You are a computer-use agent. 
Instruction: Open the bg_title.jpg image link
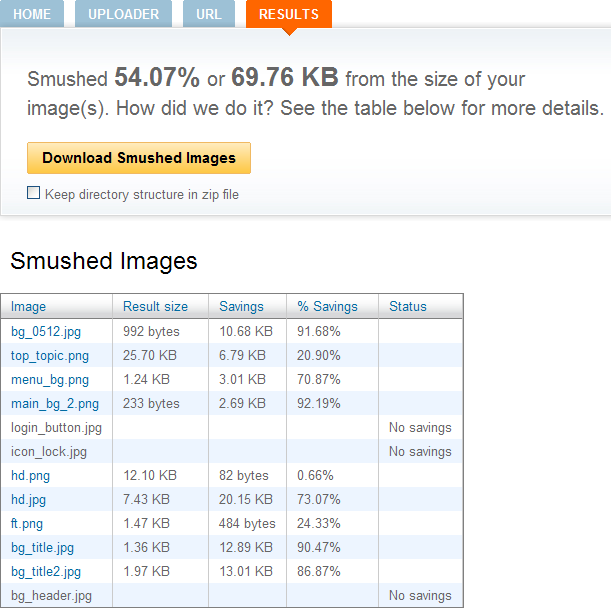click(x=43, y=547)
